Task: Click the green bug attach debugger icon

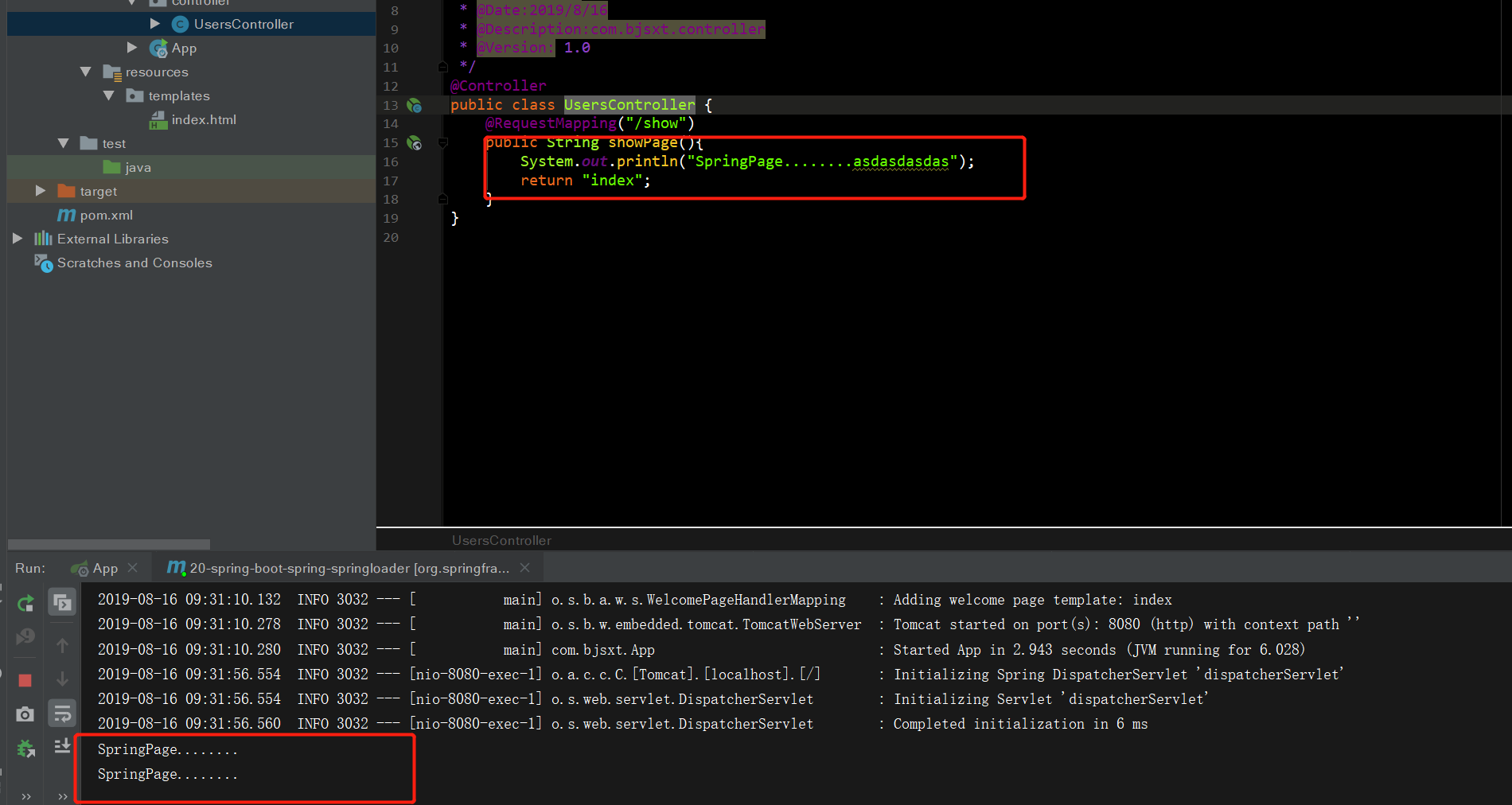Action: (x=25, y=749)
